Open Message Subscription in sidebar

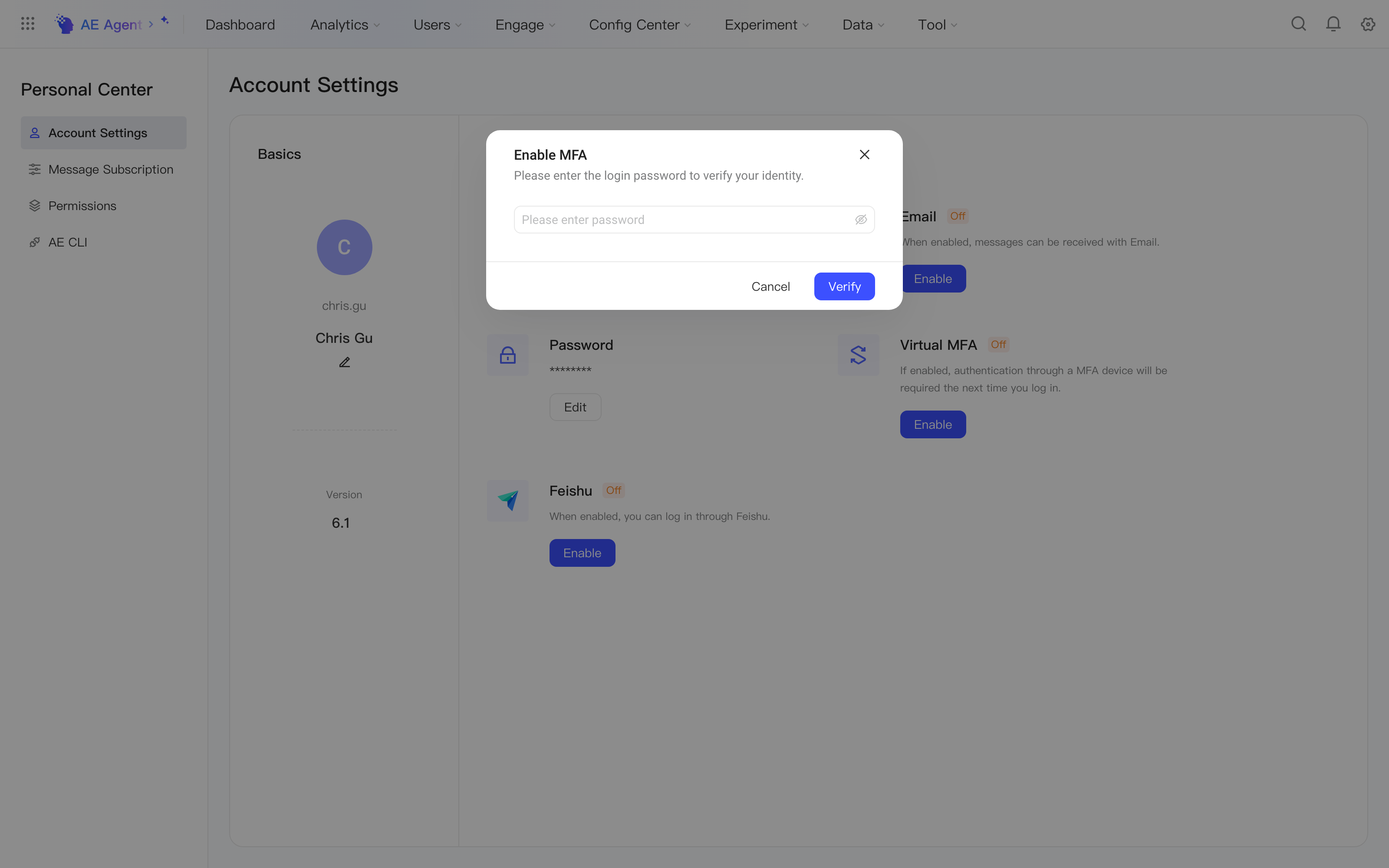coord(104,169)
